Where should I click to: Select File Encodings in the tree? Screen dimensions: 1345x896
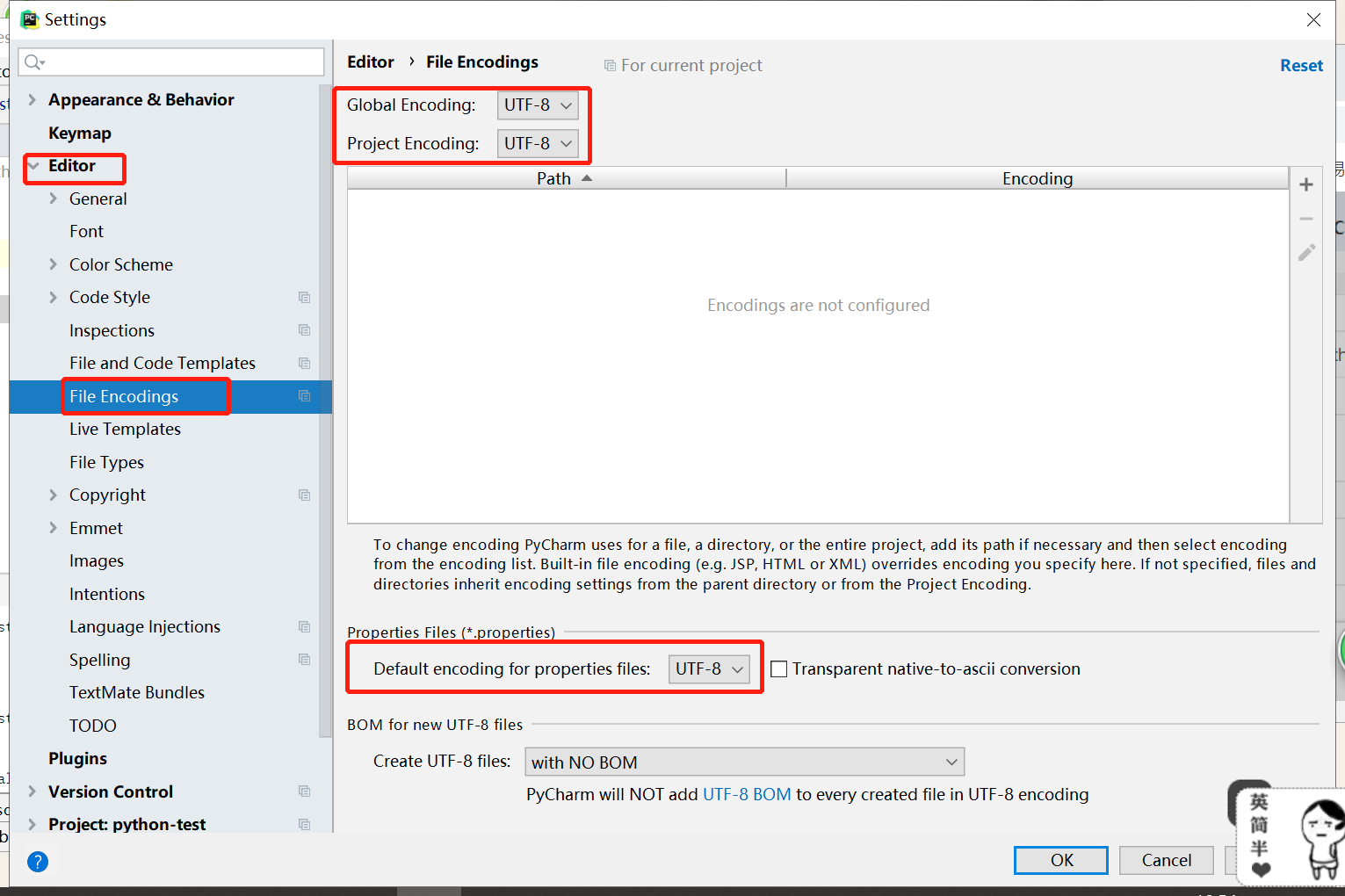[x=124, y=397]
